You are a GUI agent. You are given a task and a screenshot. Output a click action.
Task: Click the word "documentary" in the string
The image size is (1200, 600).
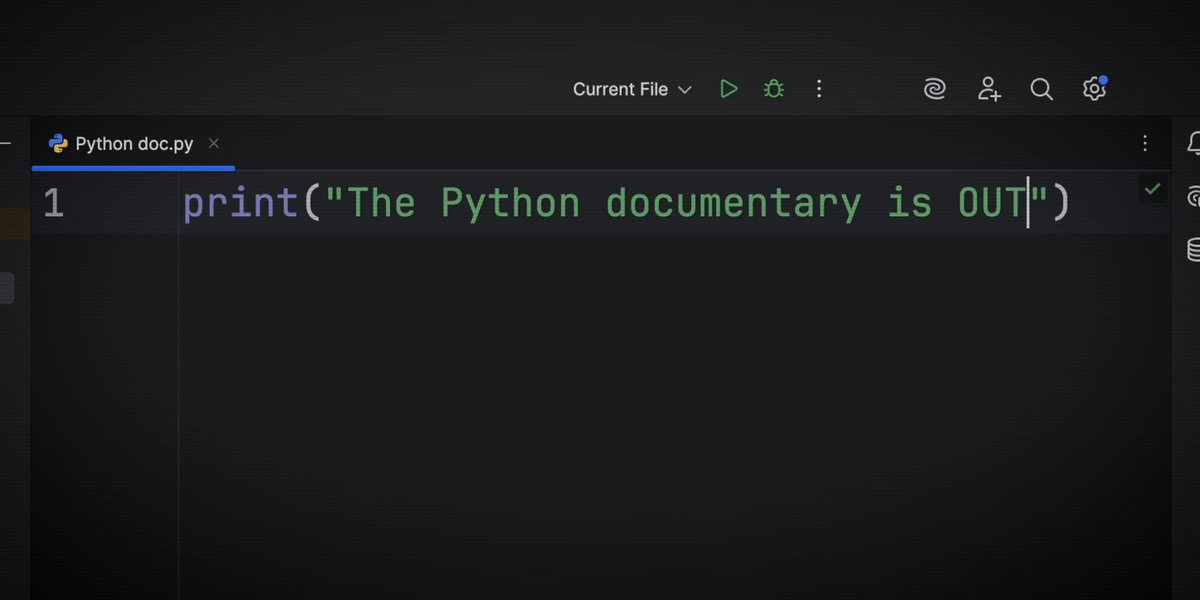(x=733, y=204)
